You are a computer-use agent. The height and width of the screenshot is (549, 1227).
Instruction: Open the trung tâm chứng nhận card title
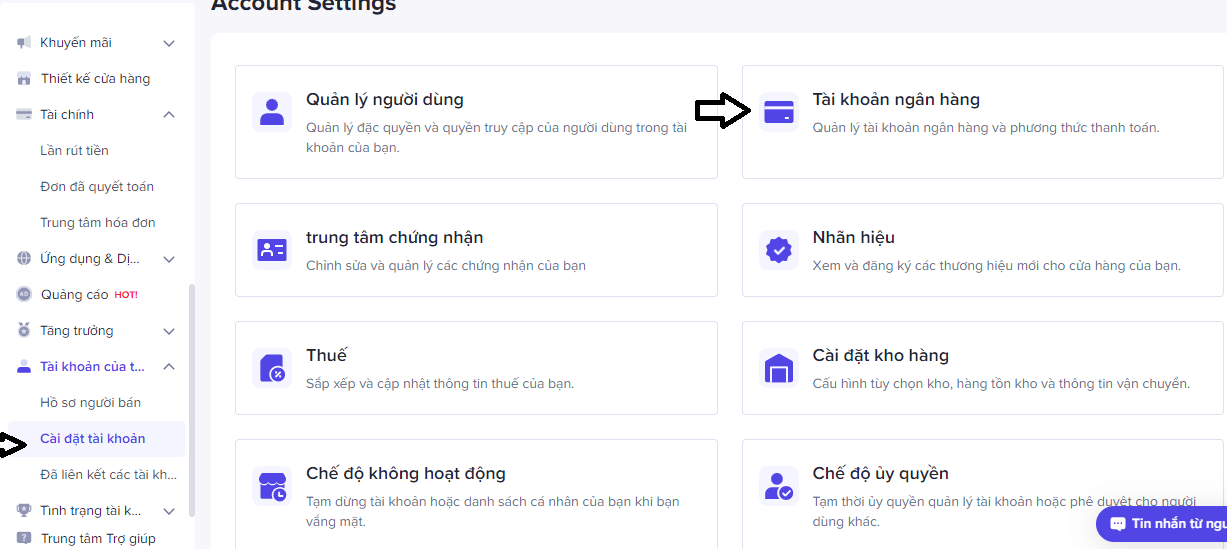(x=395, y=238)
